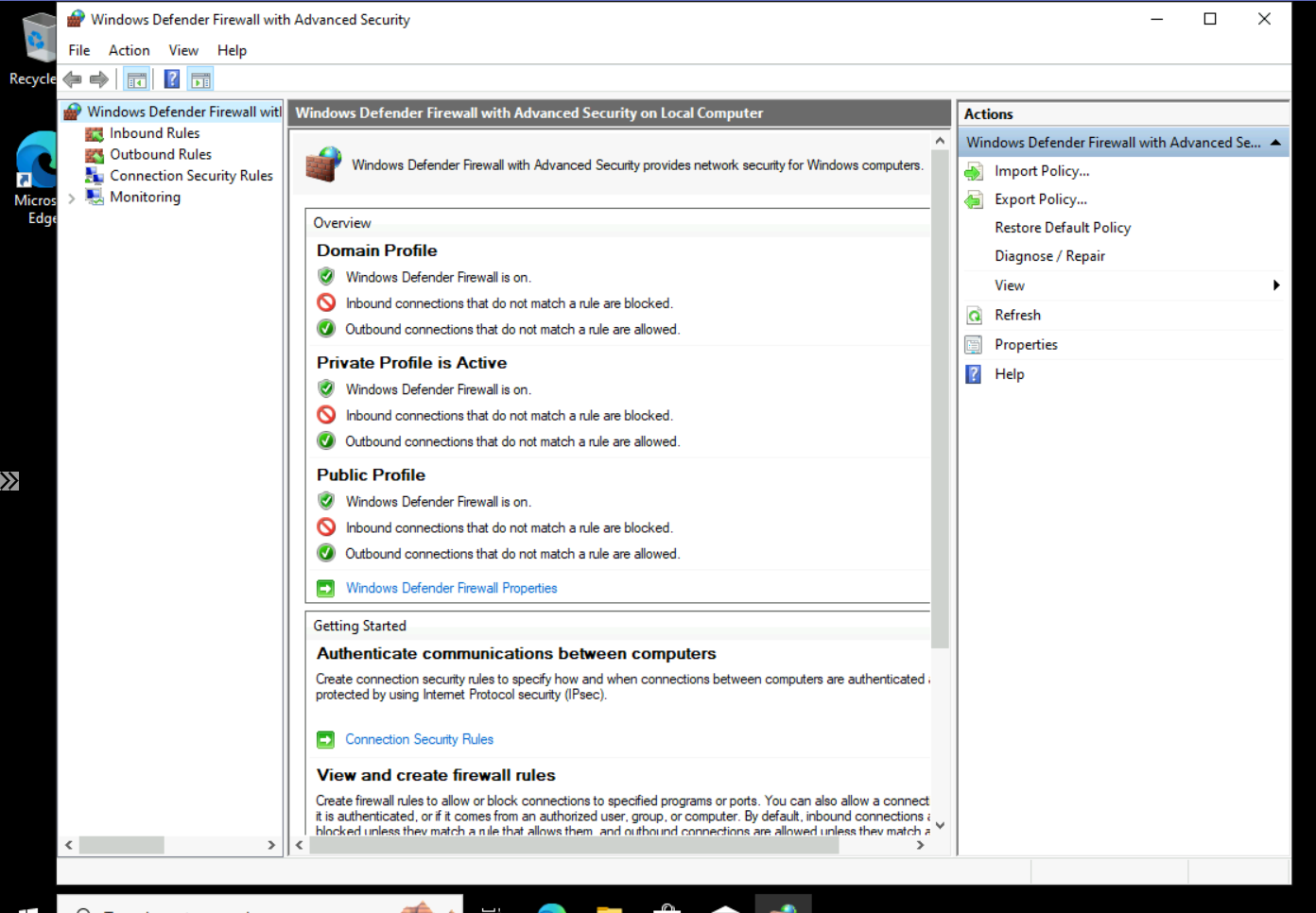
Task: Click the Properties icon in Actions pane
Action: point(974,345)
